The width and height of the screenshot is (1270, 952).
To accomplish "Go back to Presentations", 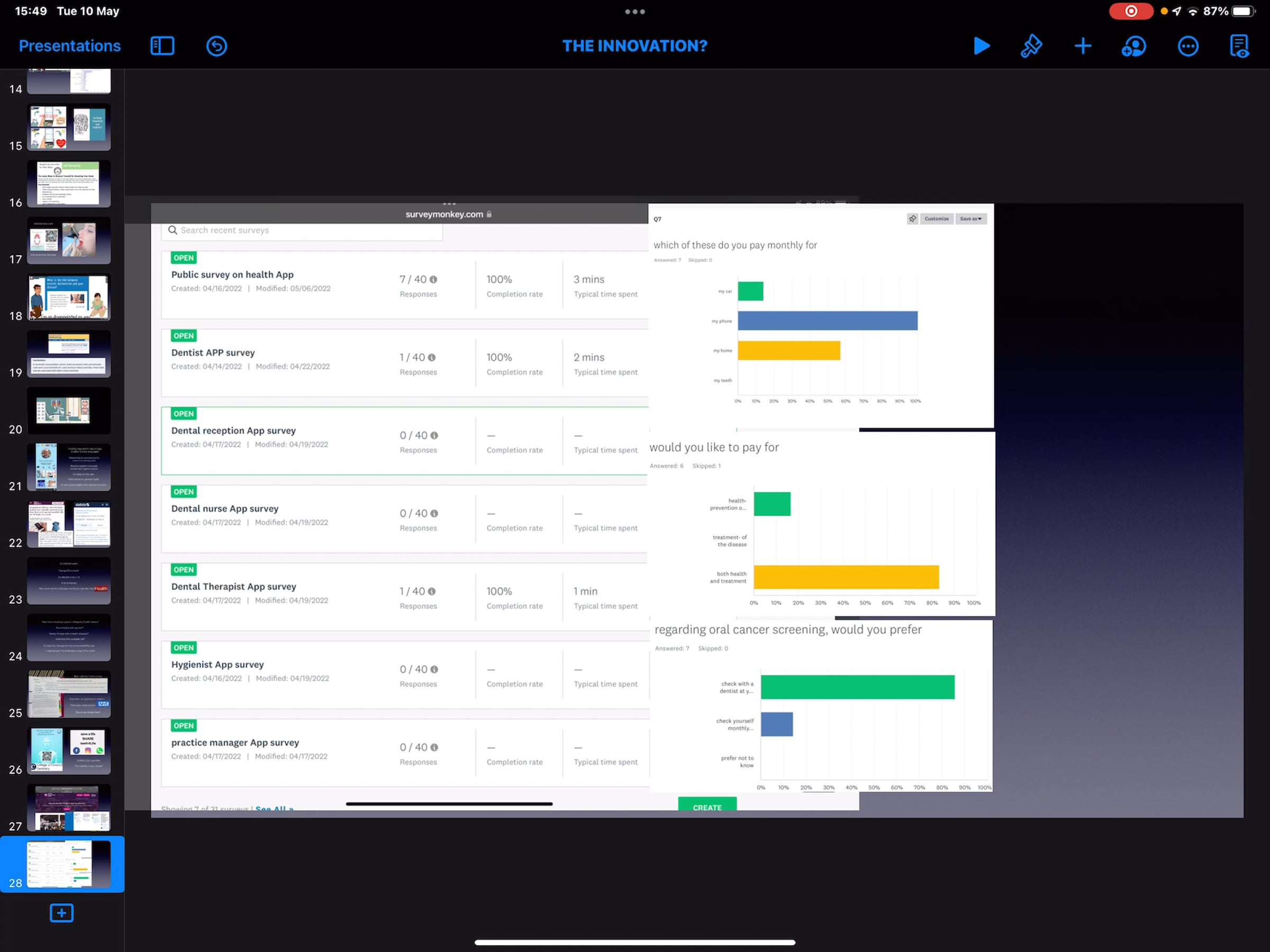I will pyautogui.click(x=69, y=46).
